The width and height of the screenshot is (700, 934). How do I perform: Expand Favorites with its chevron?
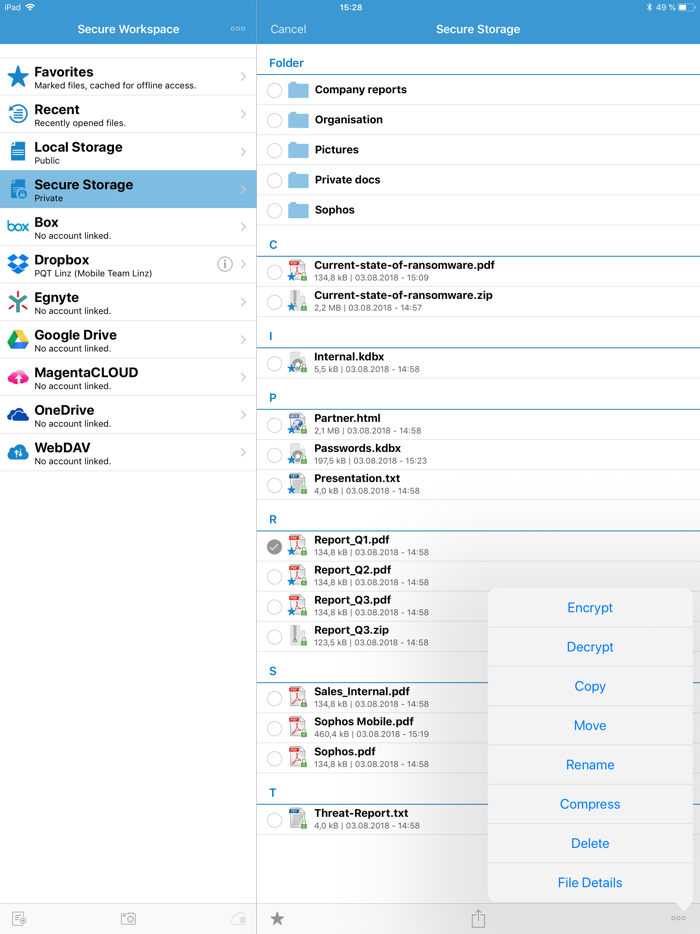pos(243,76)
